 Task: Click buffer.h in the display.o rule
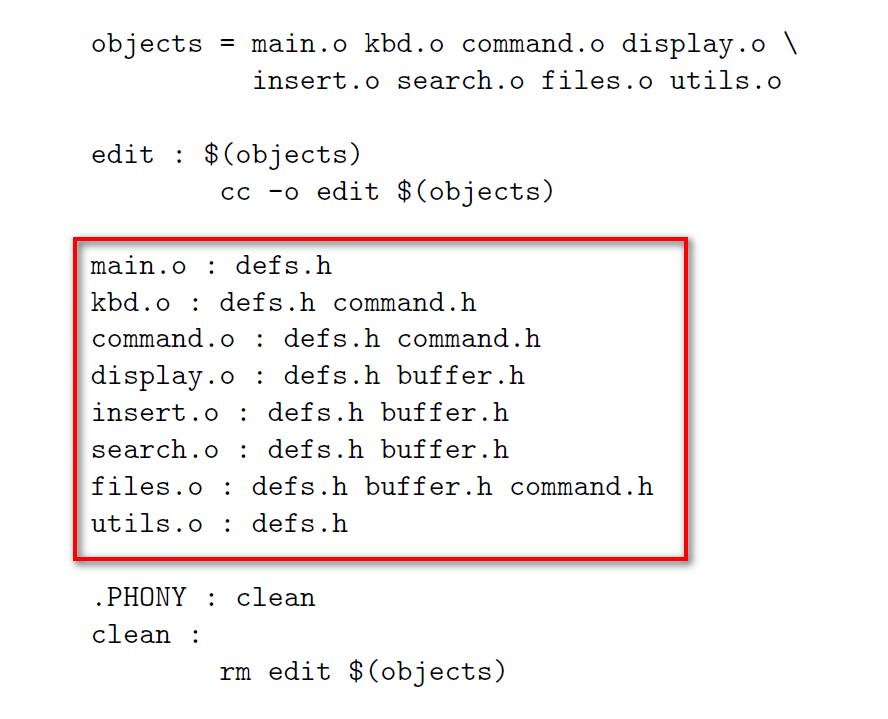[x=460, y=376]
